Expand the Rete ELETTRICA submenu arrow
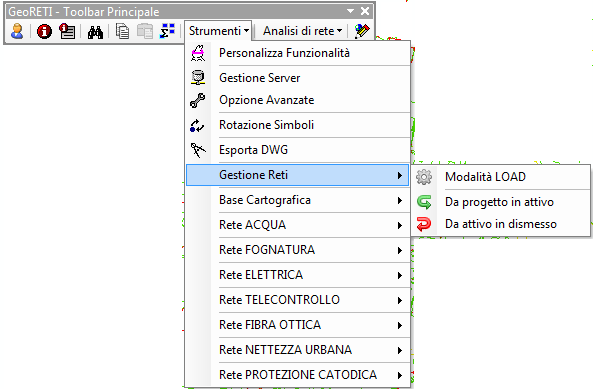 pos(400,275)
